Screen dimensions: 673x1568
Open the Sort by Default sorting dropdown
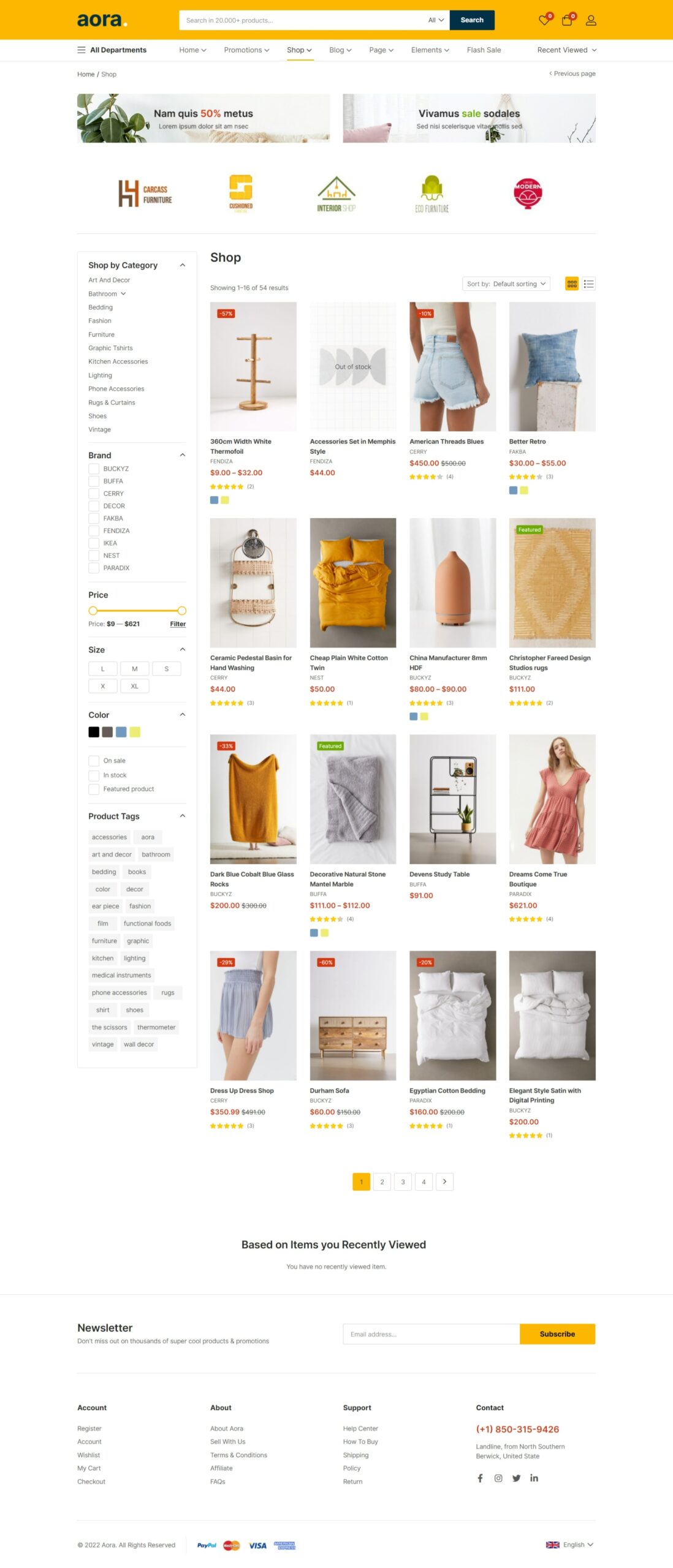(x=506, y=284)
